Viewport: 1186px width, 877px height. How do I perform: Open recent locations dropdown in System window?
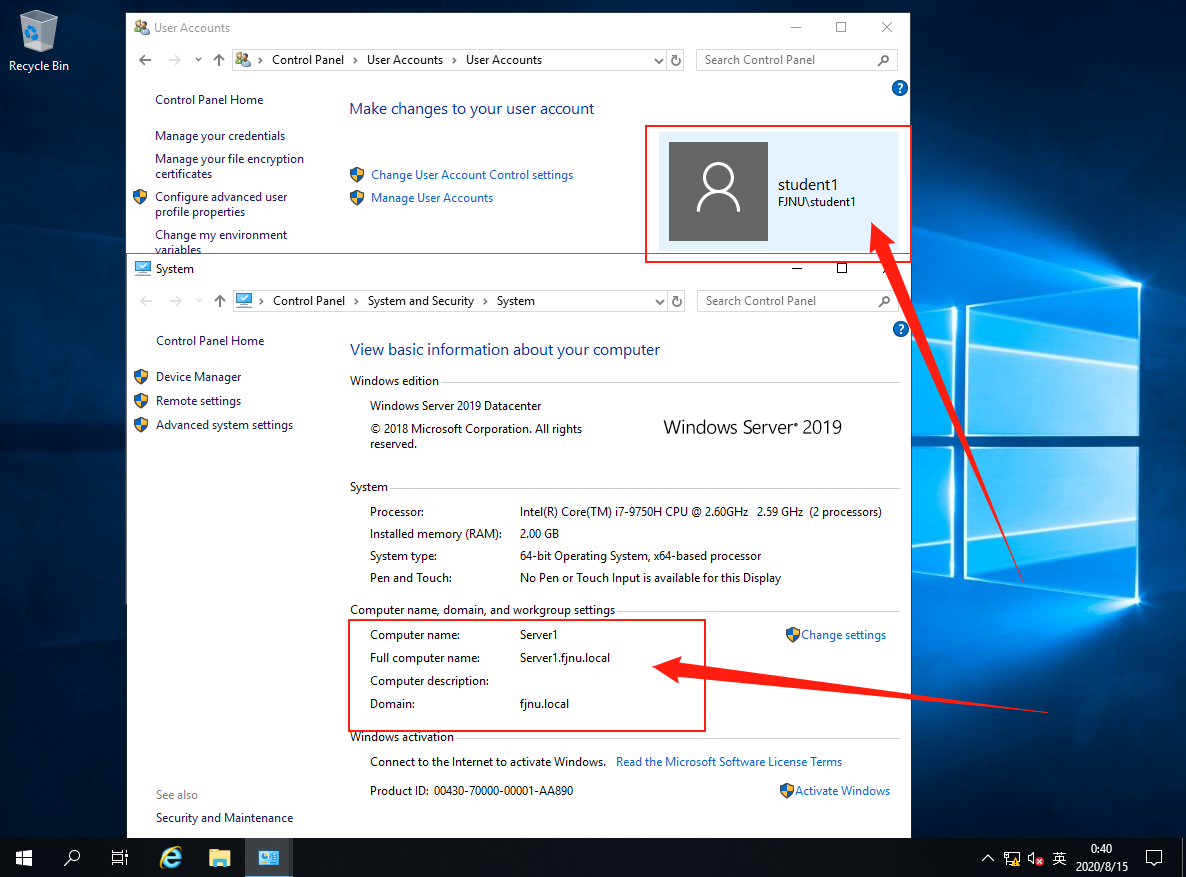click(200, 300)
